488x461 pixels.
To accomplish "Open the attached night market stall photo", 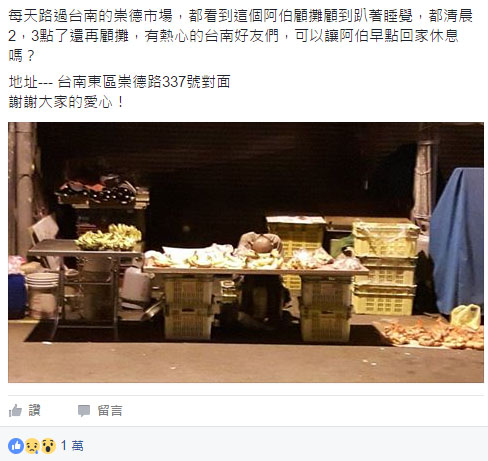I will [246, 252].
